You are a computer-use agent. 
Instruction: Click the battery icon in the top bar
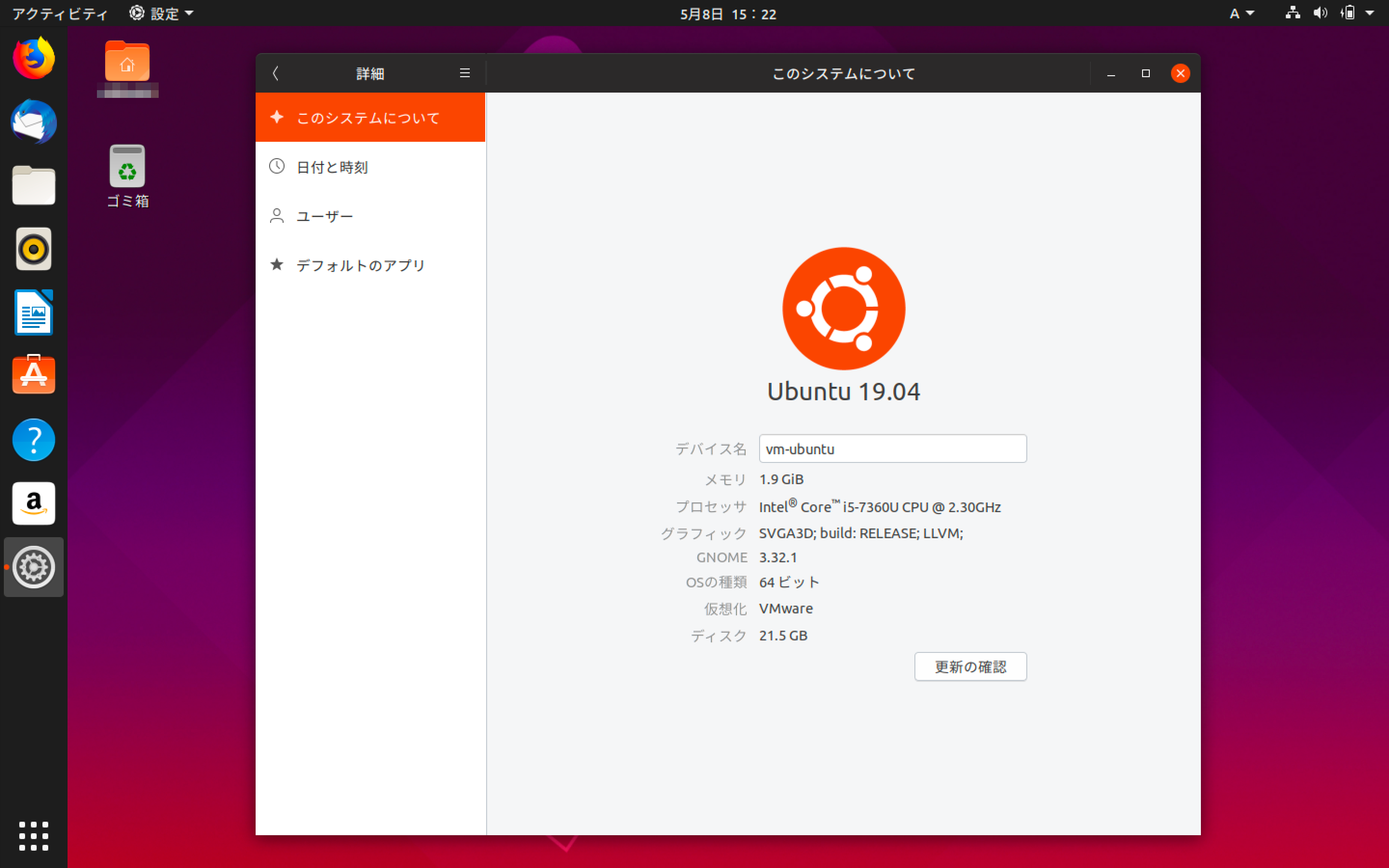tap(1347, 13)
